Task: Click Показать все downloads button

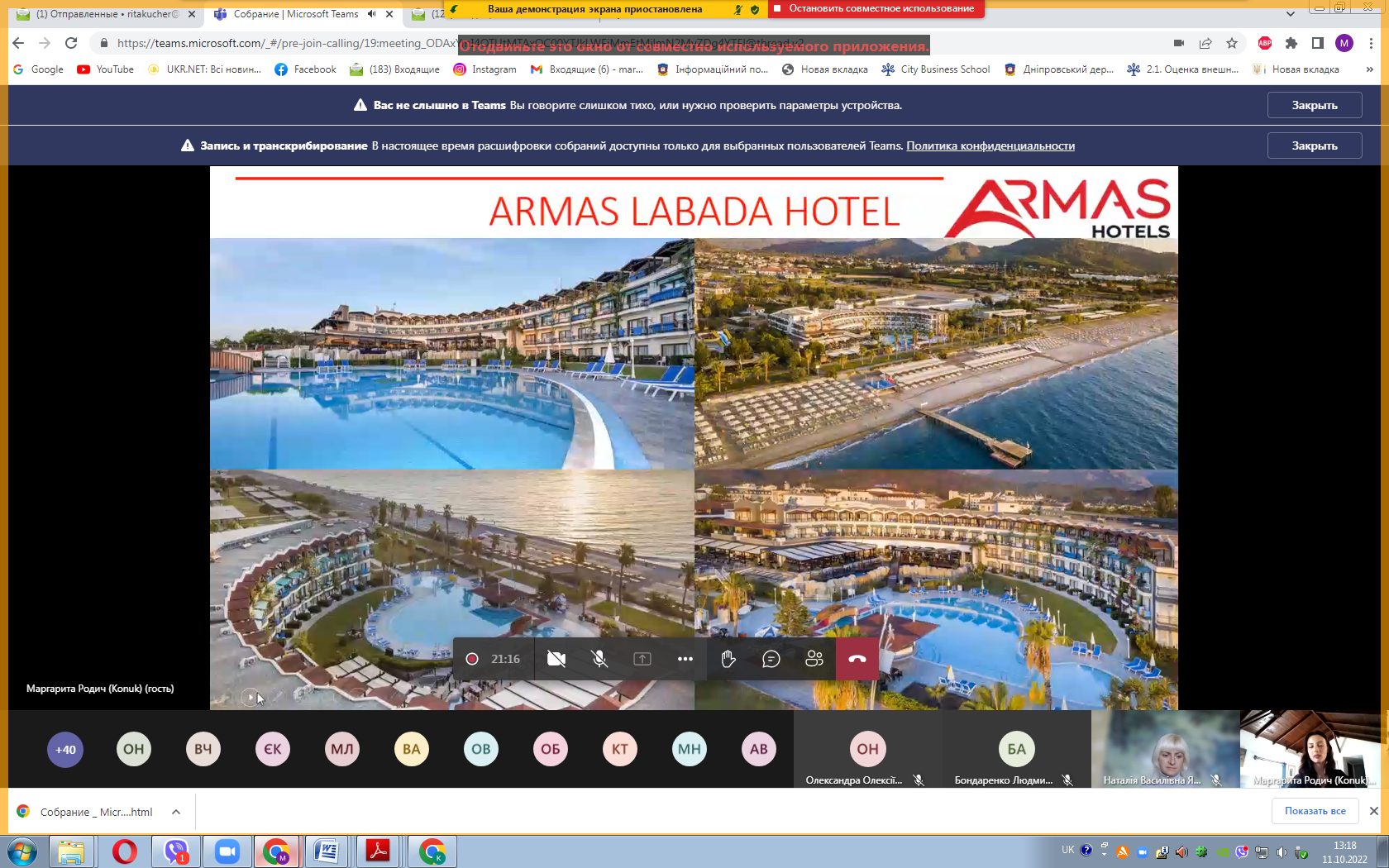Action: tap(1315, 811)
